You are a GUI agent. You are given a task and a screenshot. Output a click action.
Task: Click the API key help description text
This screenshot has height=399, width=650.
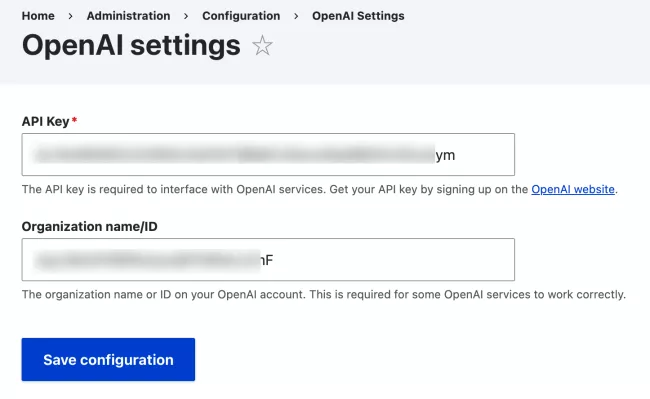coord(320,189)
